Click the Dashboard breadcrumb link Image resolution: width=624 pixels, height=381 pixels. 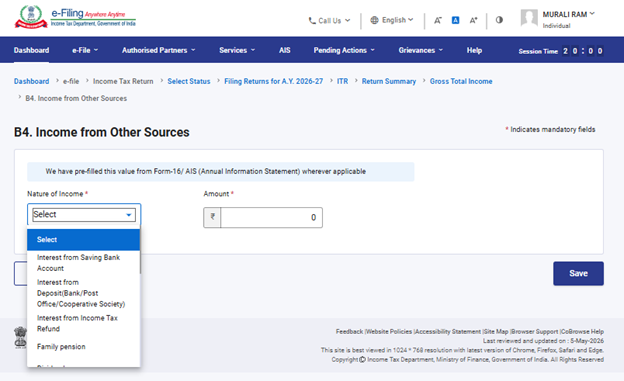(31, 81)
